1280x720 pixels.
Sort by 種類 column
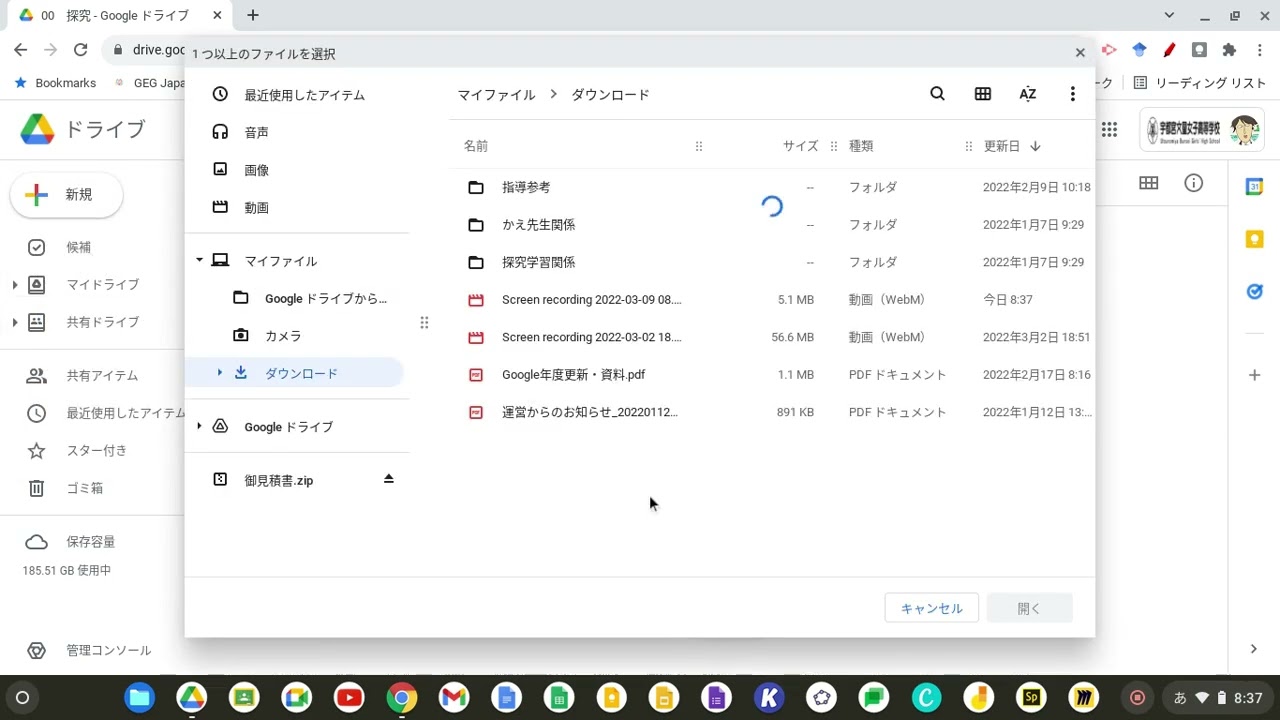click(861, 146)
